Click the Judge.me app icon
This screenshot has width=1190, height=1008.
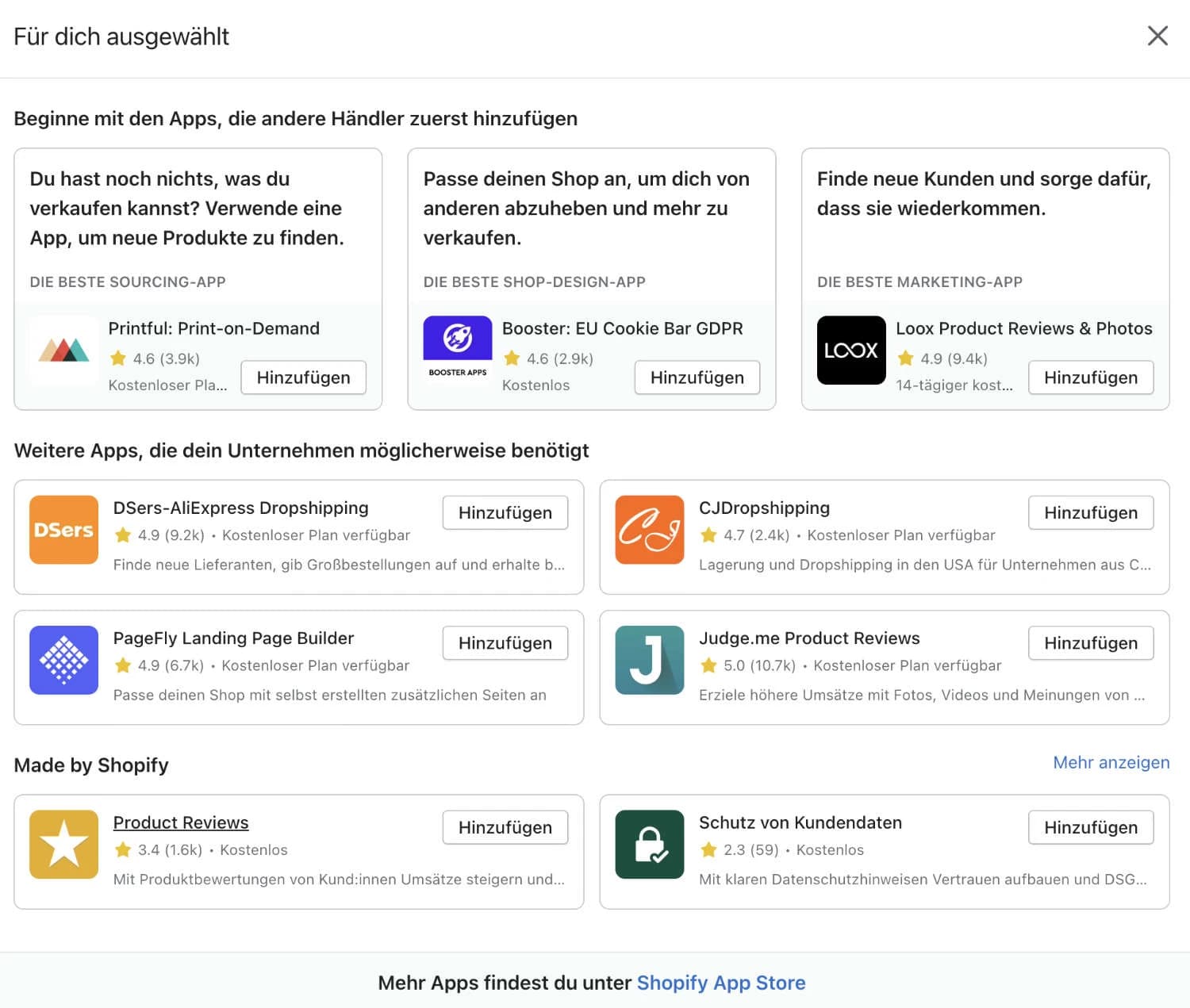click(649, 660)
